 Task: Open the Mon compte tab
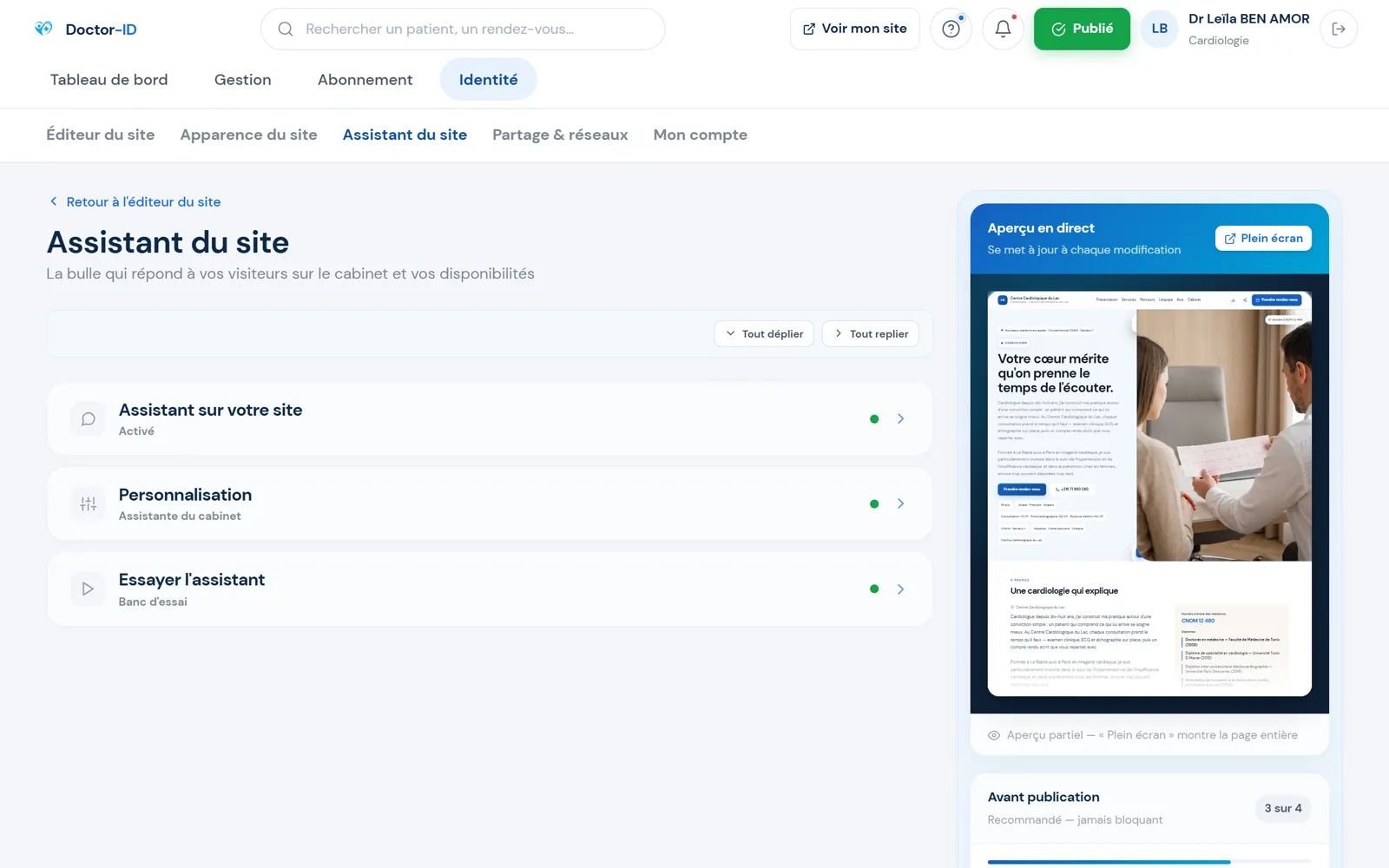(x=701, y=135)
